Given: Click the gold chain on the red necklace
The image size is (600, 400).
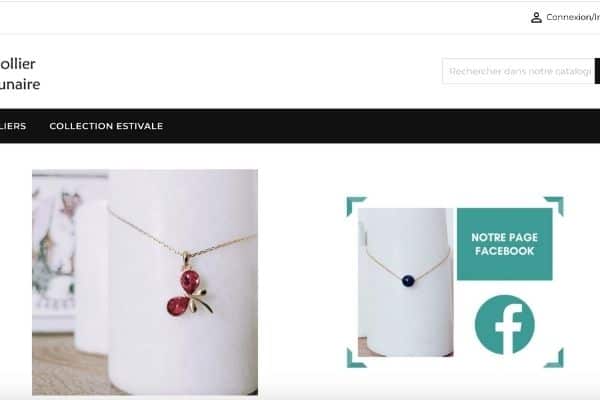Looking at the screenshot, I should [145, 233].
